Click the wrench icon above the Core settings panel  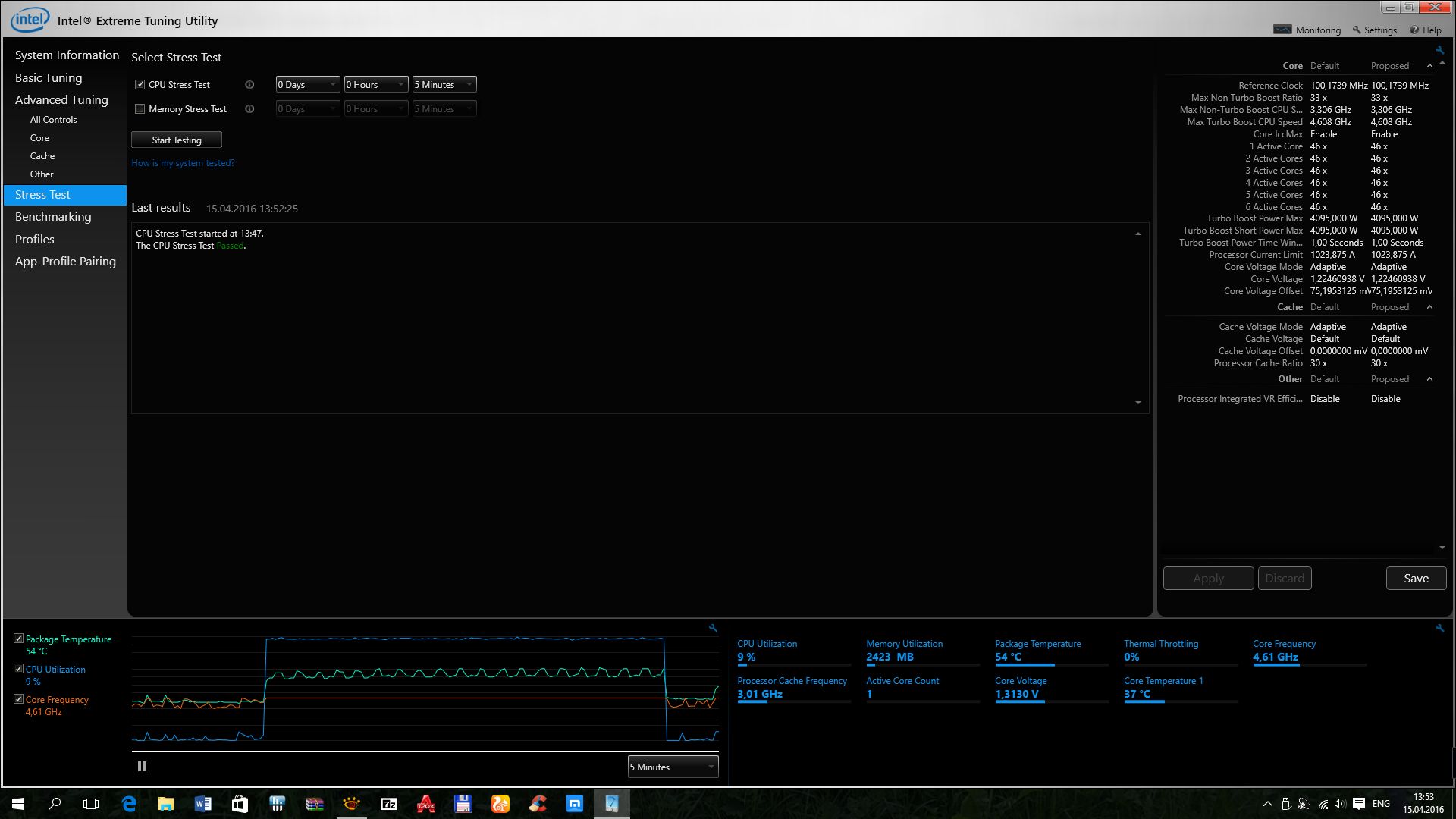(1440, 50)
